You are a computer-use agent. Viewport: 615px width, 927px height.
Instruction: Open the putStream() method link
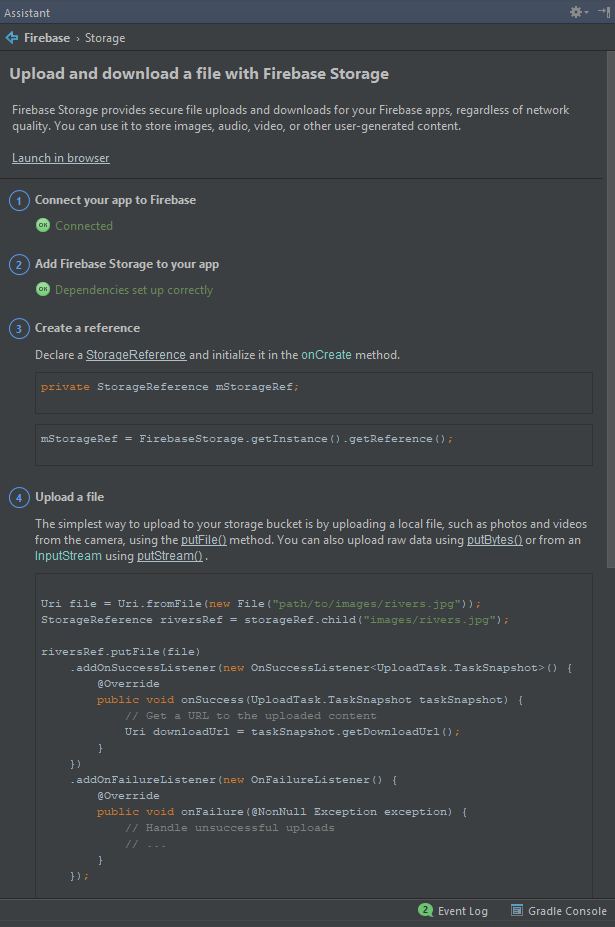(x=170, y=556)
